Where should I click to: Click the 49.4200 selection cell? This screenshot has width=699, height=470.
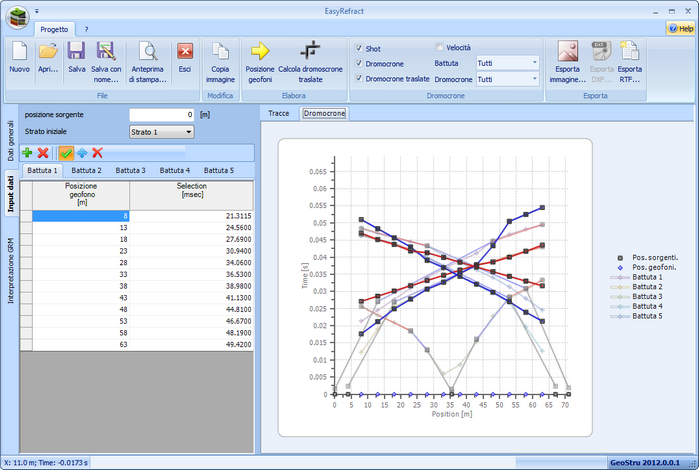click(191, 344)
